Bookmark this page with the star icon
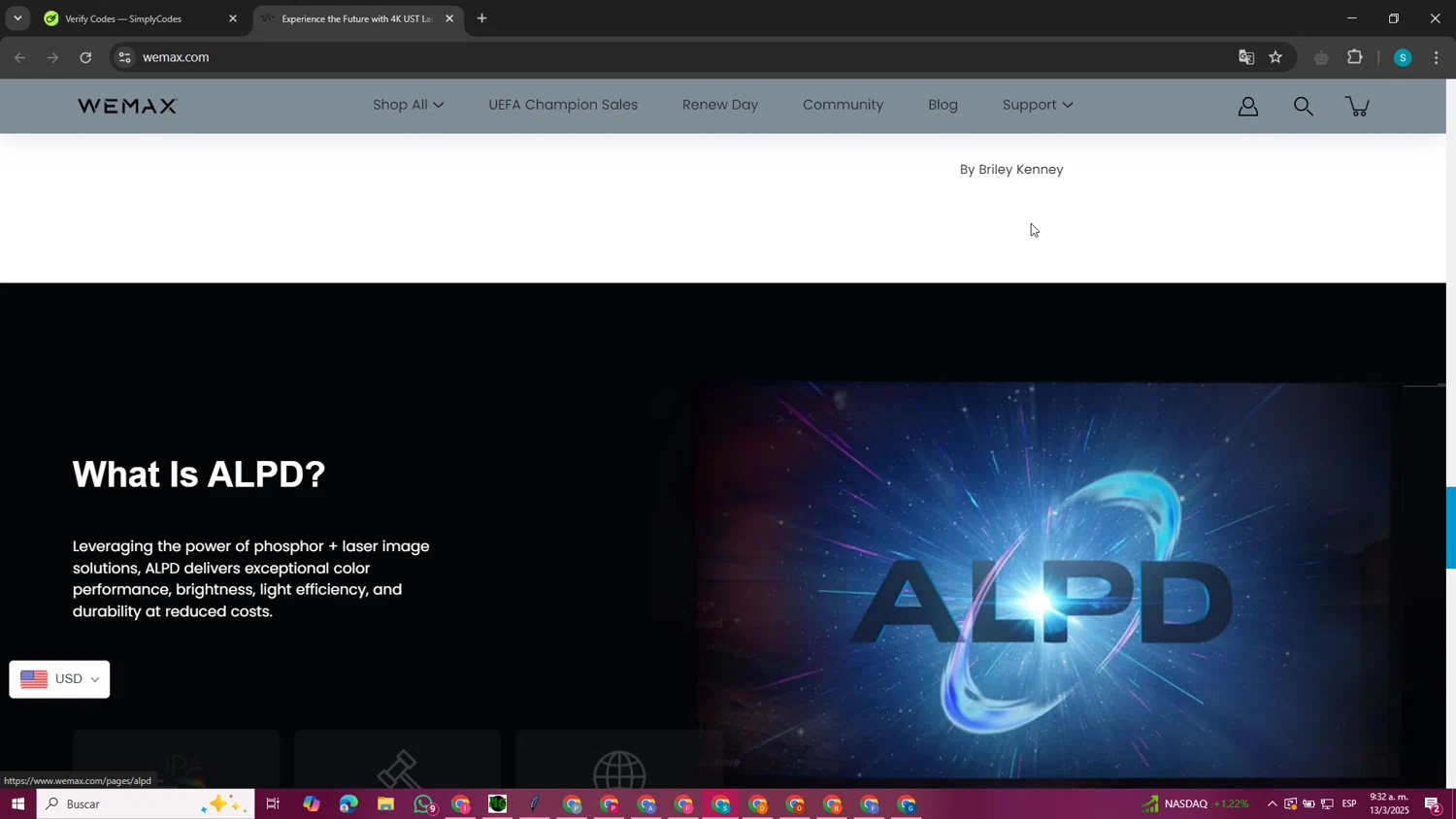Screen dimensions: 1456x819 [x=1275, y=57]
